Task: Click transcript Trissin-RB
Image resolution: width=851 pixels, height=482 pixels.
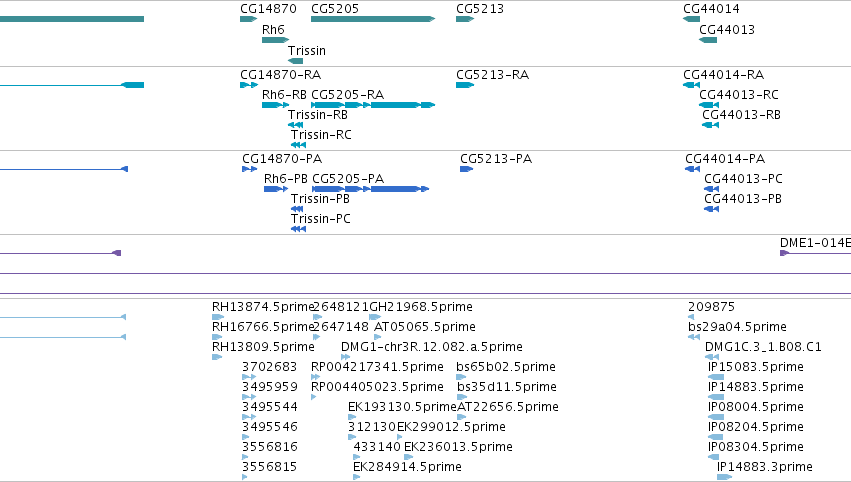Action: point(317,115)
